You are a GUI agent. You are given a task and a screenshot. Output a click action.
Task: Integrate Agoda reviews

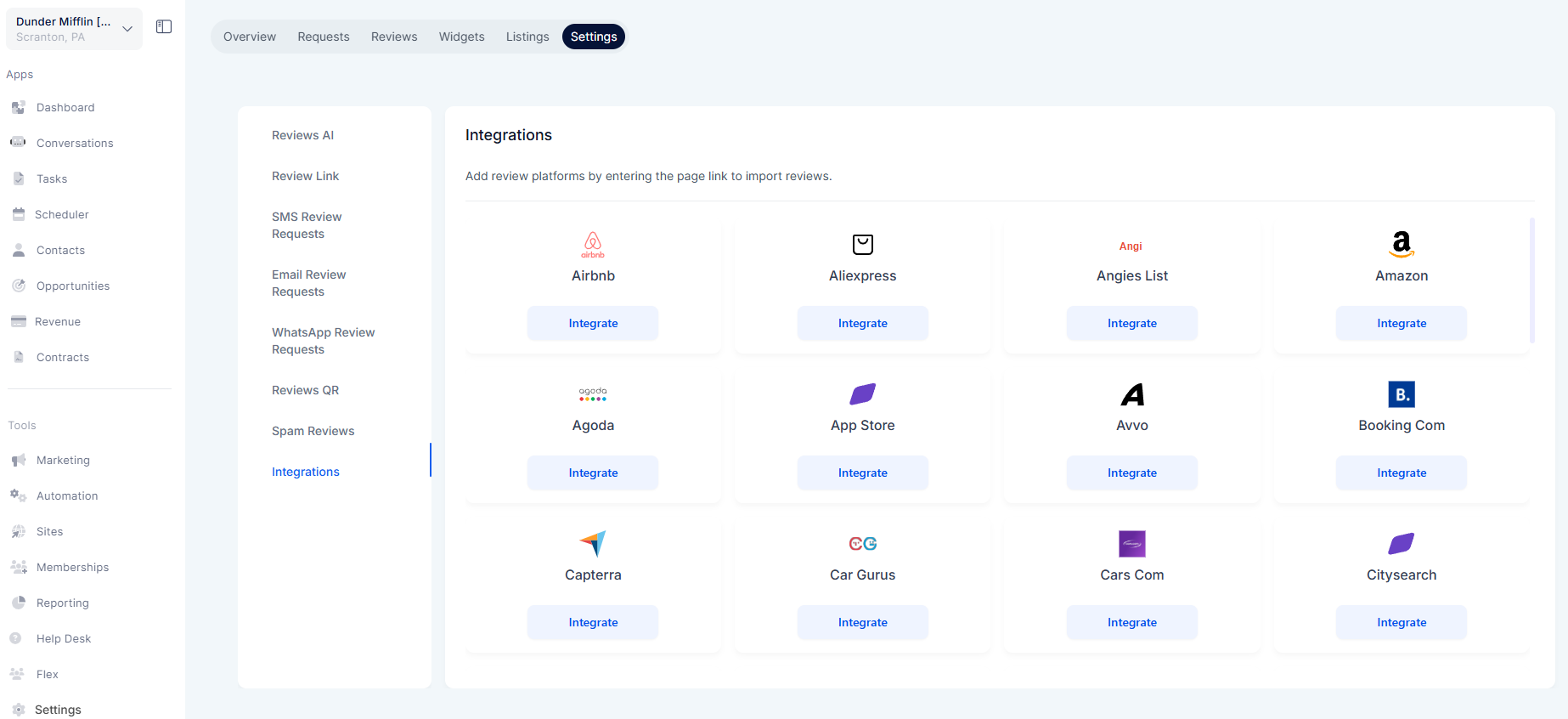pyautogui.click(x=593, y=473)
